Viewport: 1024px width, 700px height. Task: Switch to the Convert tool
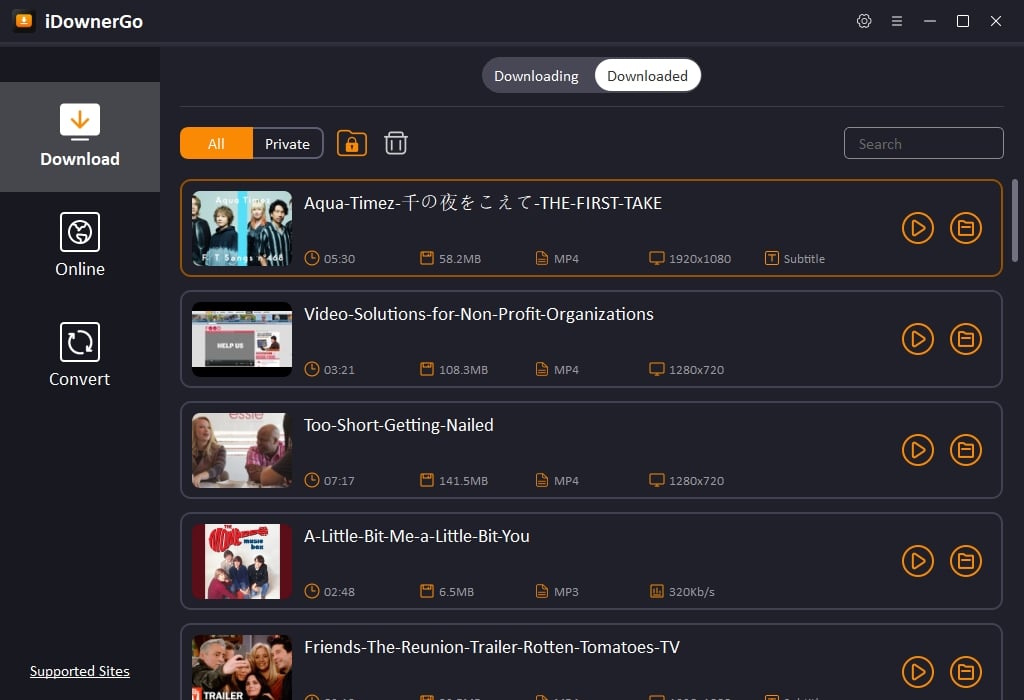point(80,355)
